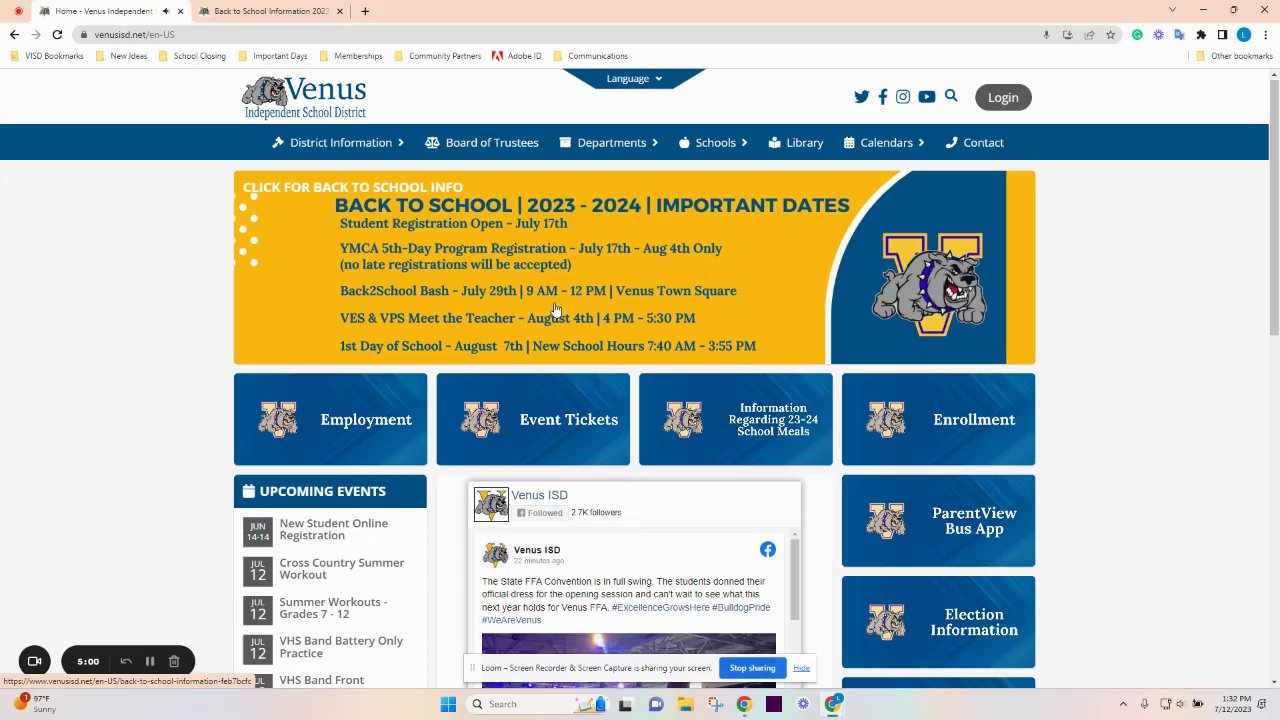Open File Explorer from taskbar
Viewport: 1280px width, 720px height.
[685, 704]
